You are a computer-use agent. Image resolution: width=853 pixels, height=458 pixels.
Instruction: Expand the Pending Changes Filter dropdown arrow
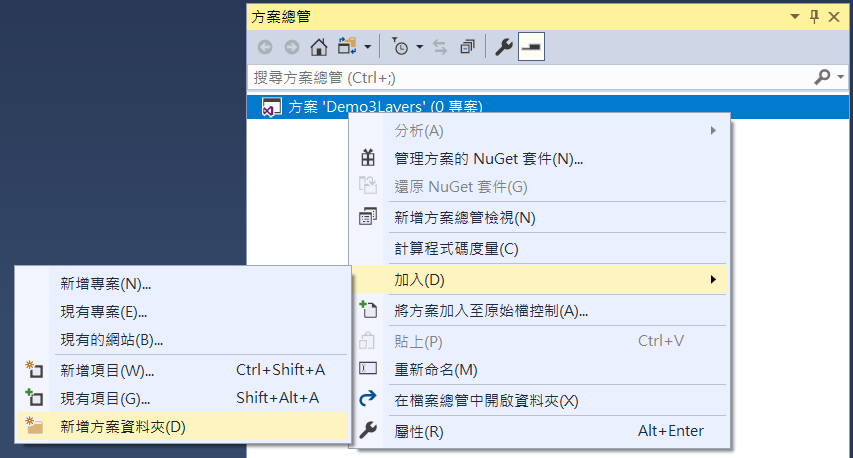[420, 47]
